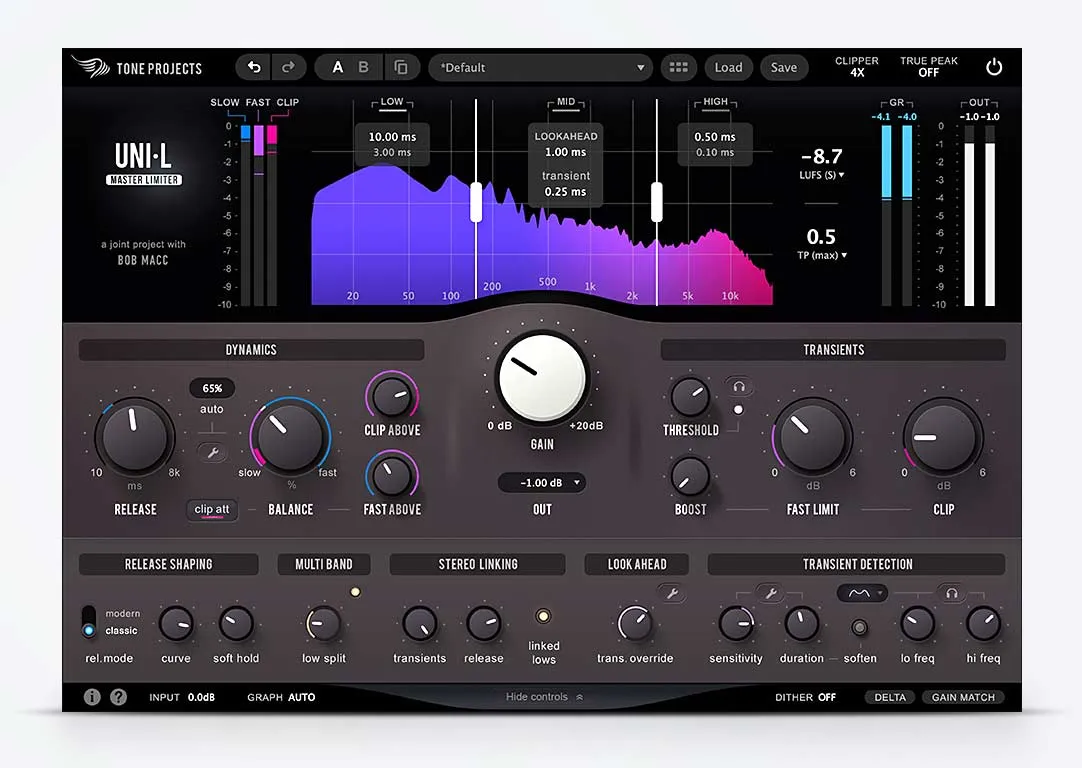Click LOW band 10.00 ms value box
1082x768 pixels.
point(393,144)
